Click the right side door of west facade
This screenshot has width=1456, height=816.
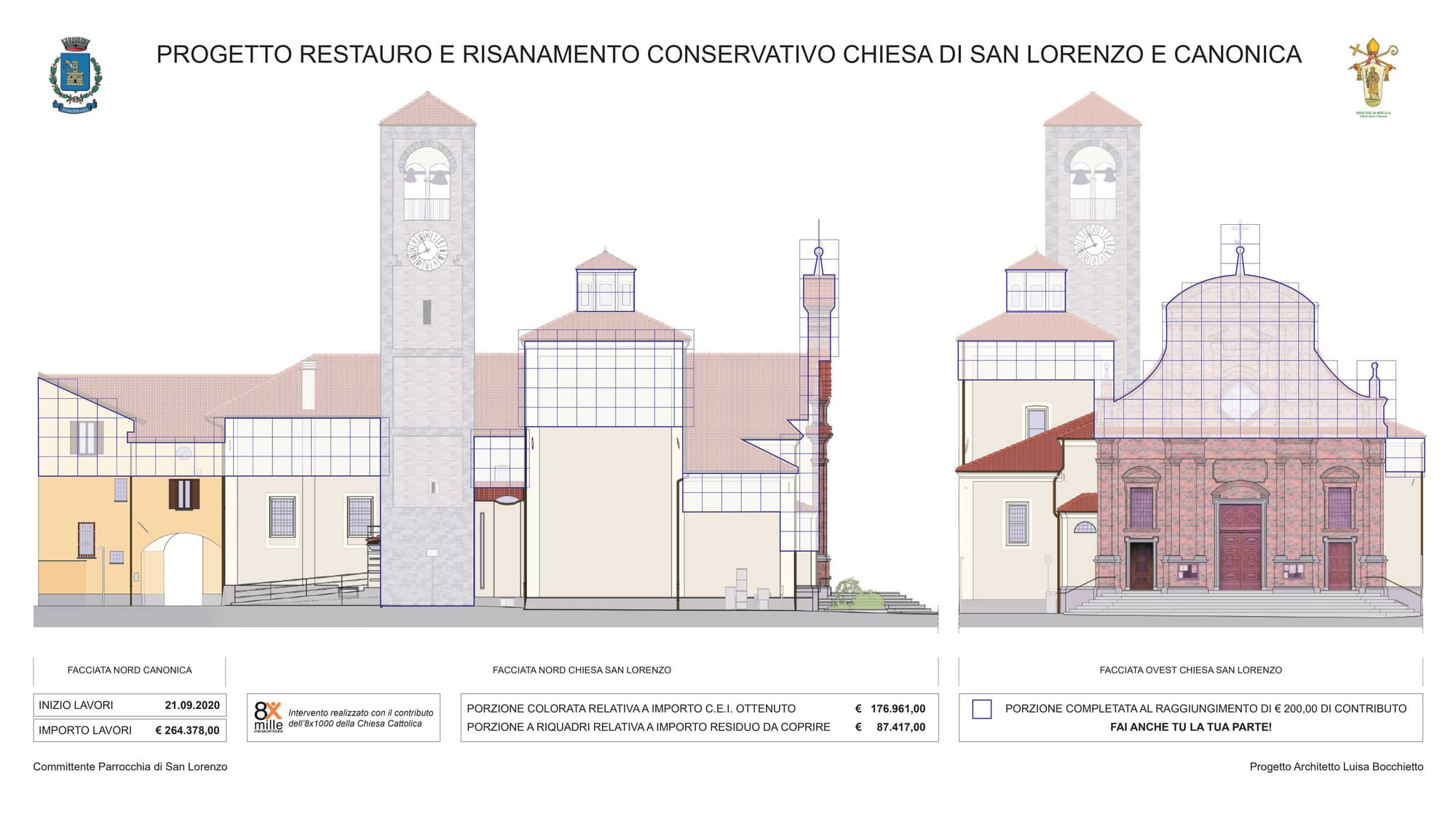coord(1340,565)
